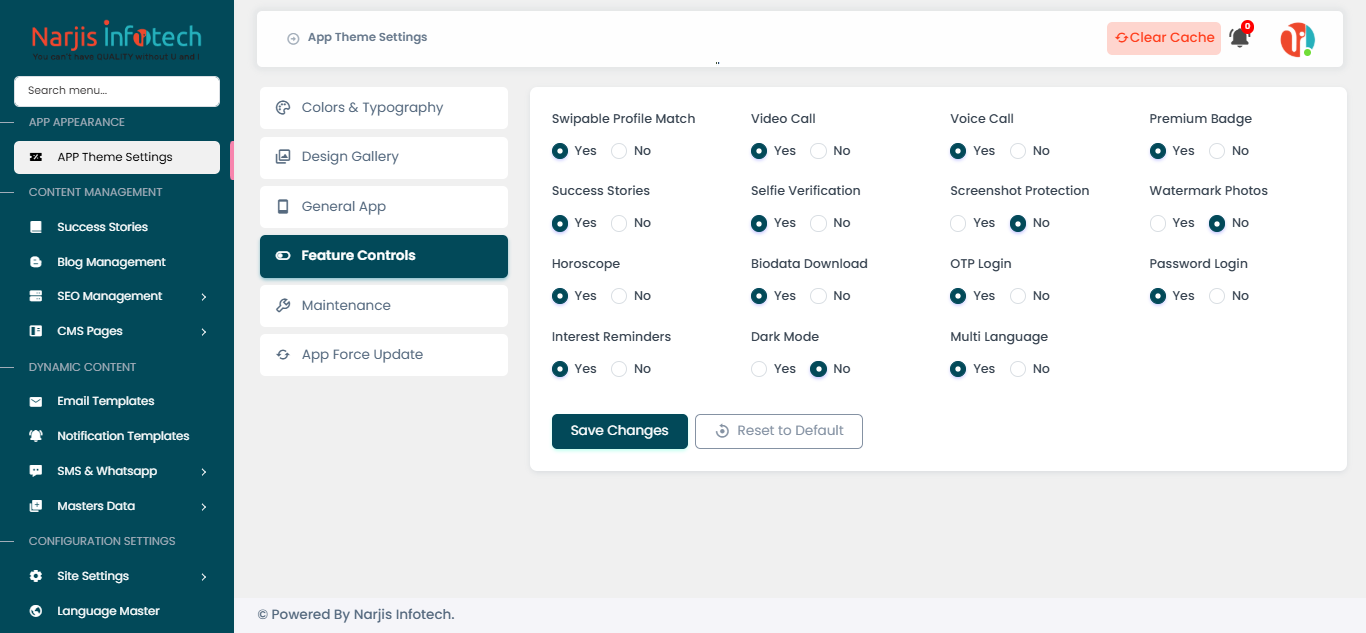1366x633 pixels.
Task: Open the user avatar profile menu
Action: tap(1297, 39)
